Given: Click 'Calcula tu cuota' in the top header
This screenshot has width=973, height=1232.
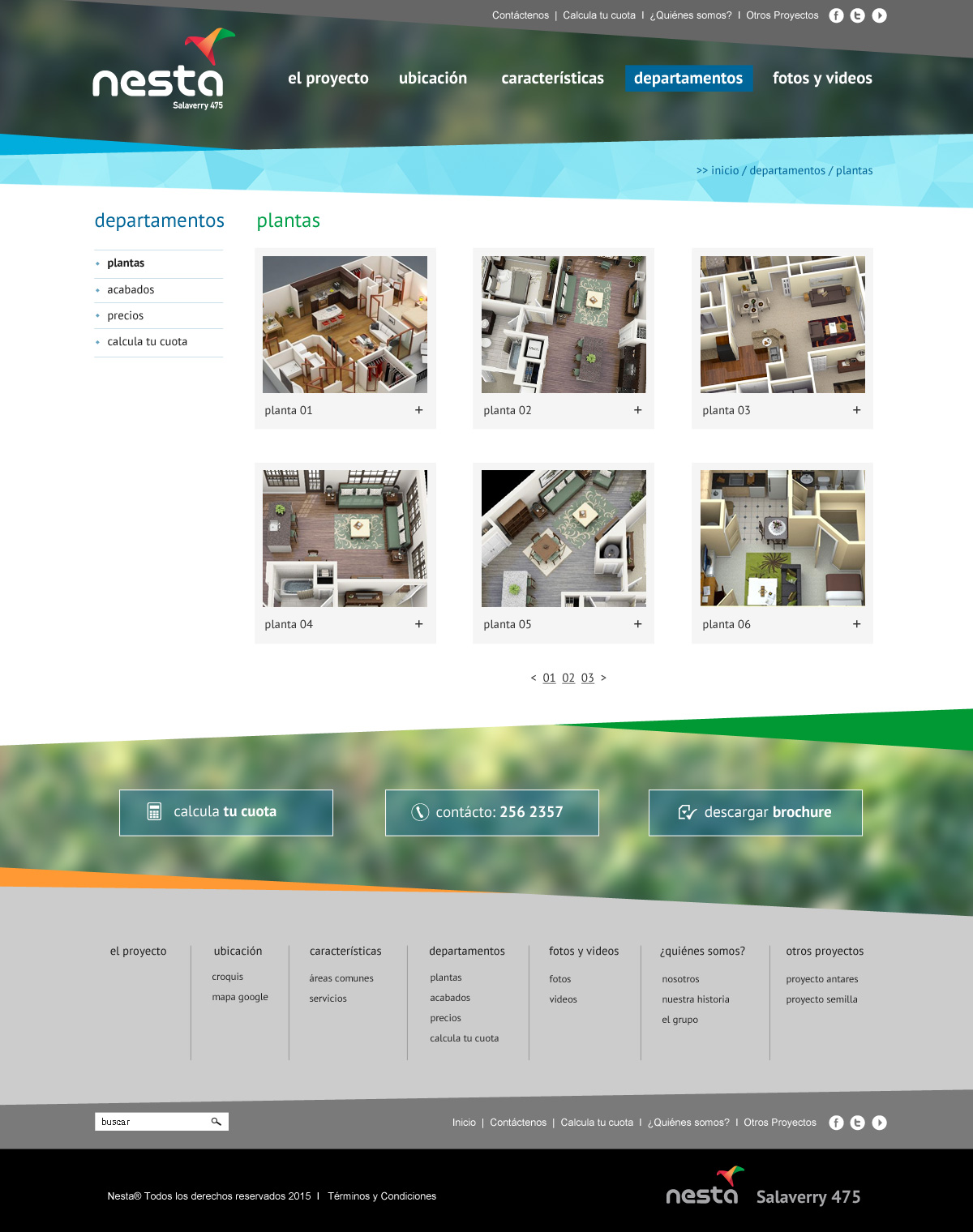Looking at the screenshot, I should coord(599,15).
